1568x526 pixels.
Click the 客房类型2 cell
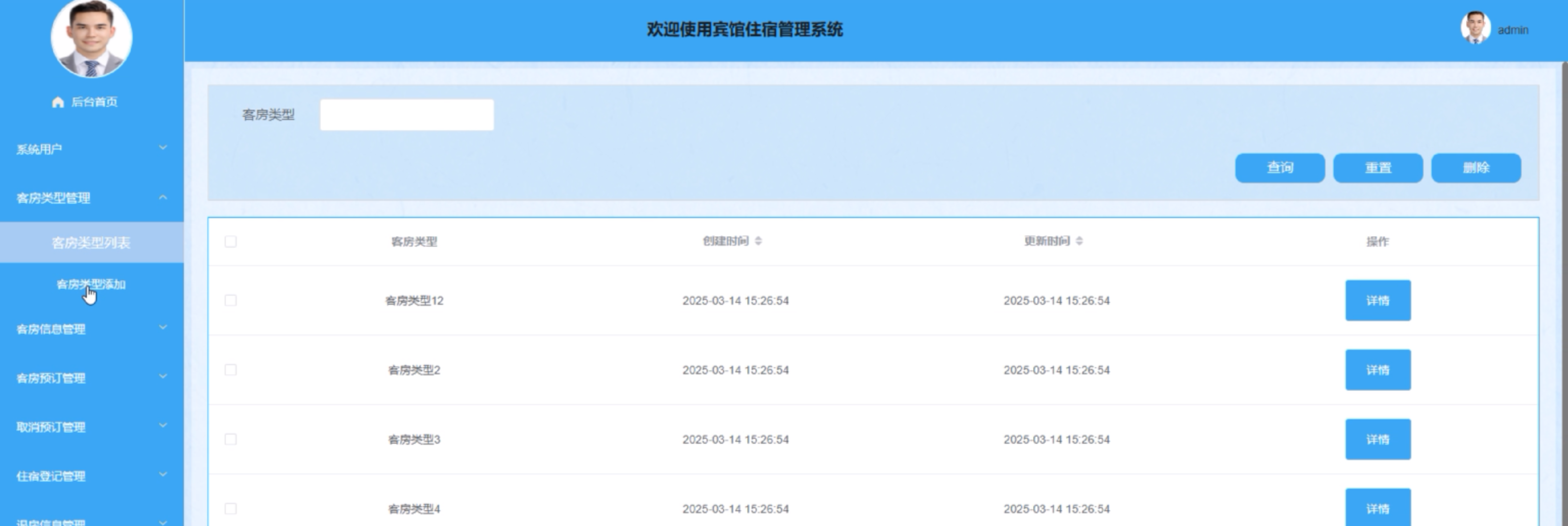coord(414,370)
